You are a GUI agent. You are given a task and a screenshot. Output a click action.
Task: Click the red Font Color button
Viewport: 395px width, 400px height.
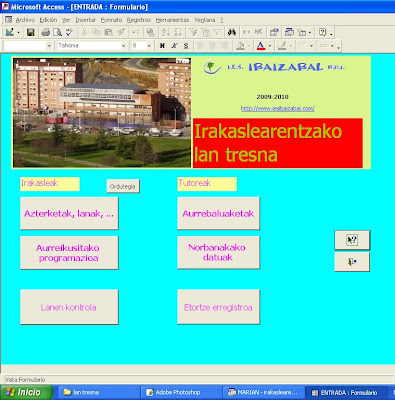pyautogui.click(x=261, y=46)
